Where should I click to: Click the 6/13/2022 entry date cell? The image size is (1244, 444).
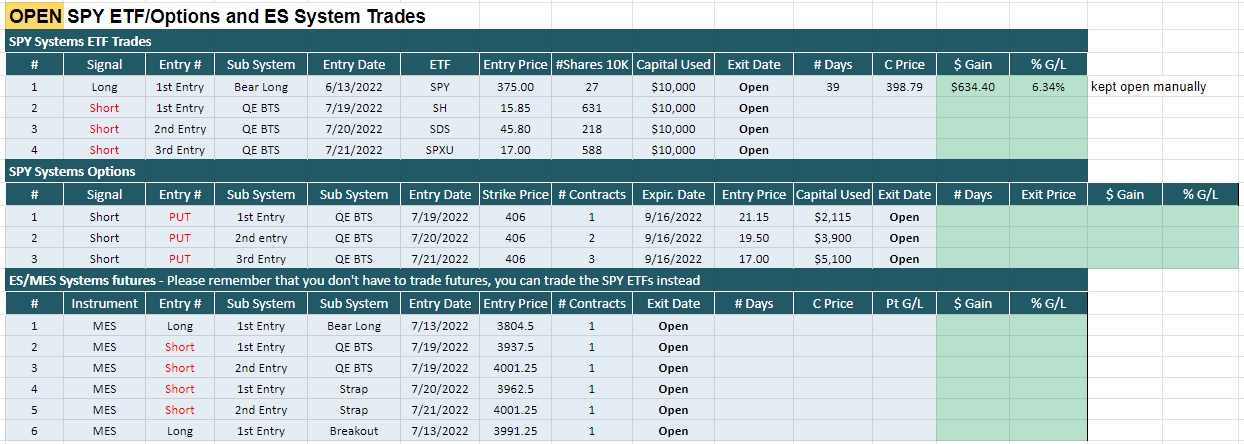(353, 87)
